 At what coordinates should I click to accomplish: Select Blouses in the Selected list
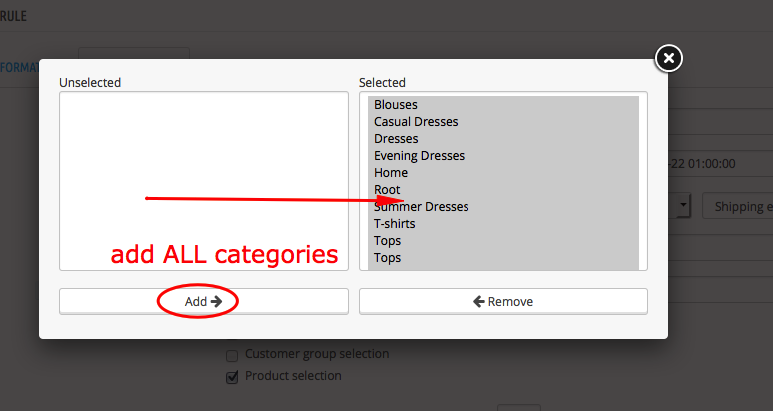pos(396,105)
